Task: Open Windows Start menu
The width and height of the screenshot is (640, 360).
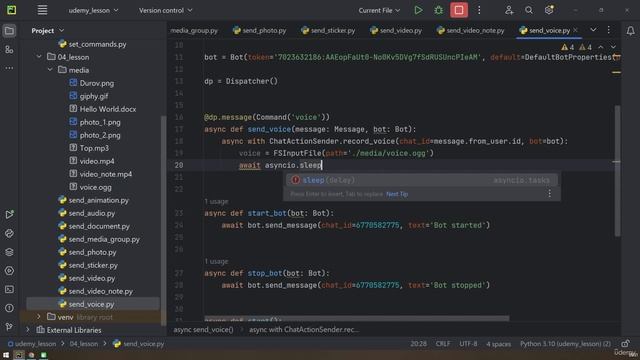Action: pos(6,356)
